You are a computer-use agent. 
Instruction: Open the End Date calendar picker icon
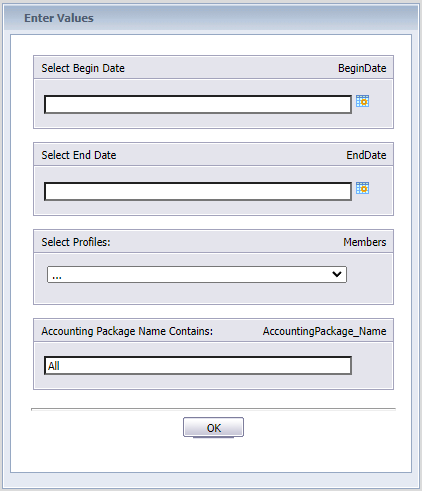(x=362, y=188)
